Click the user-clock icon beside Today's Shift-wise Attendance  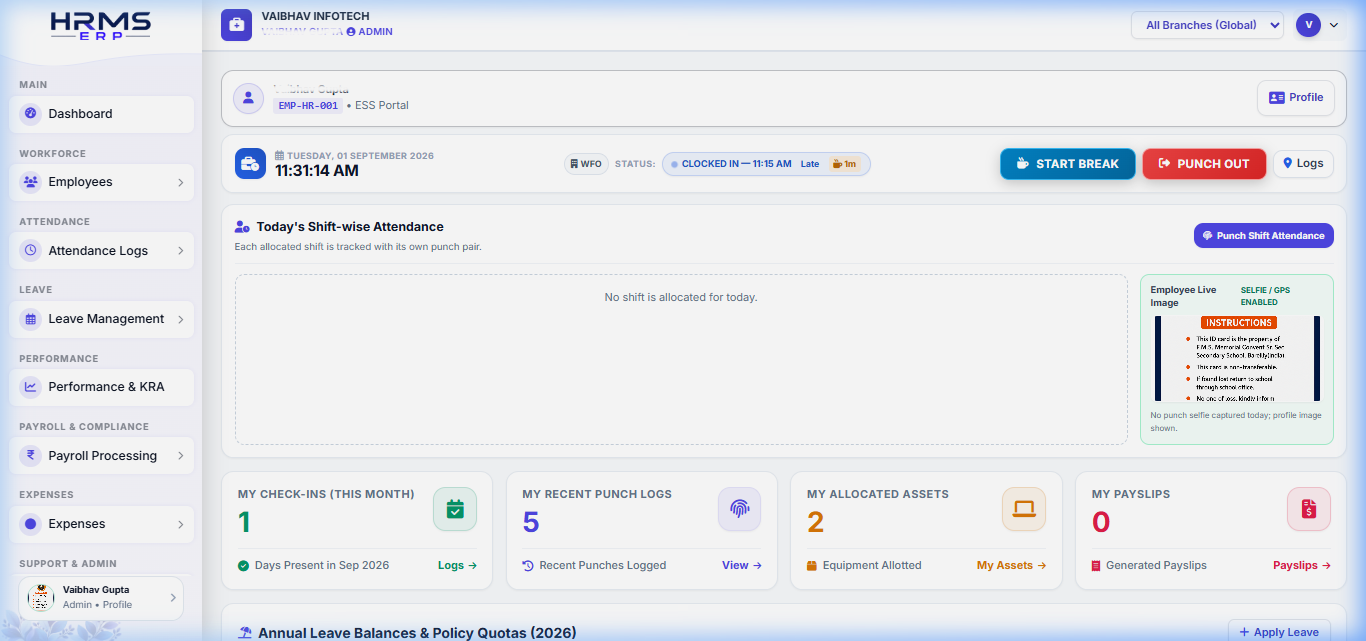(242, 227)
